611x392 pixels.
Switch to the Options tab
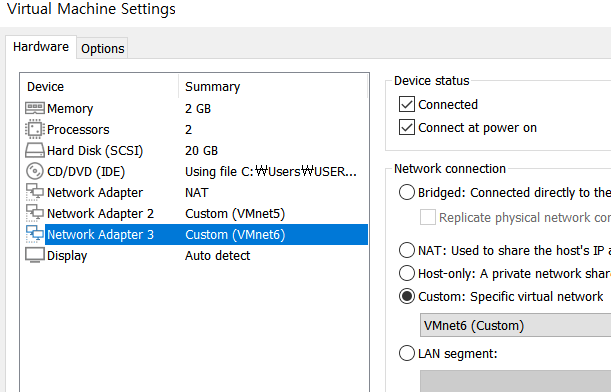[102, 48]
